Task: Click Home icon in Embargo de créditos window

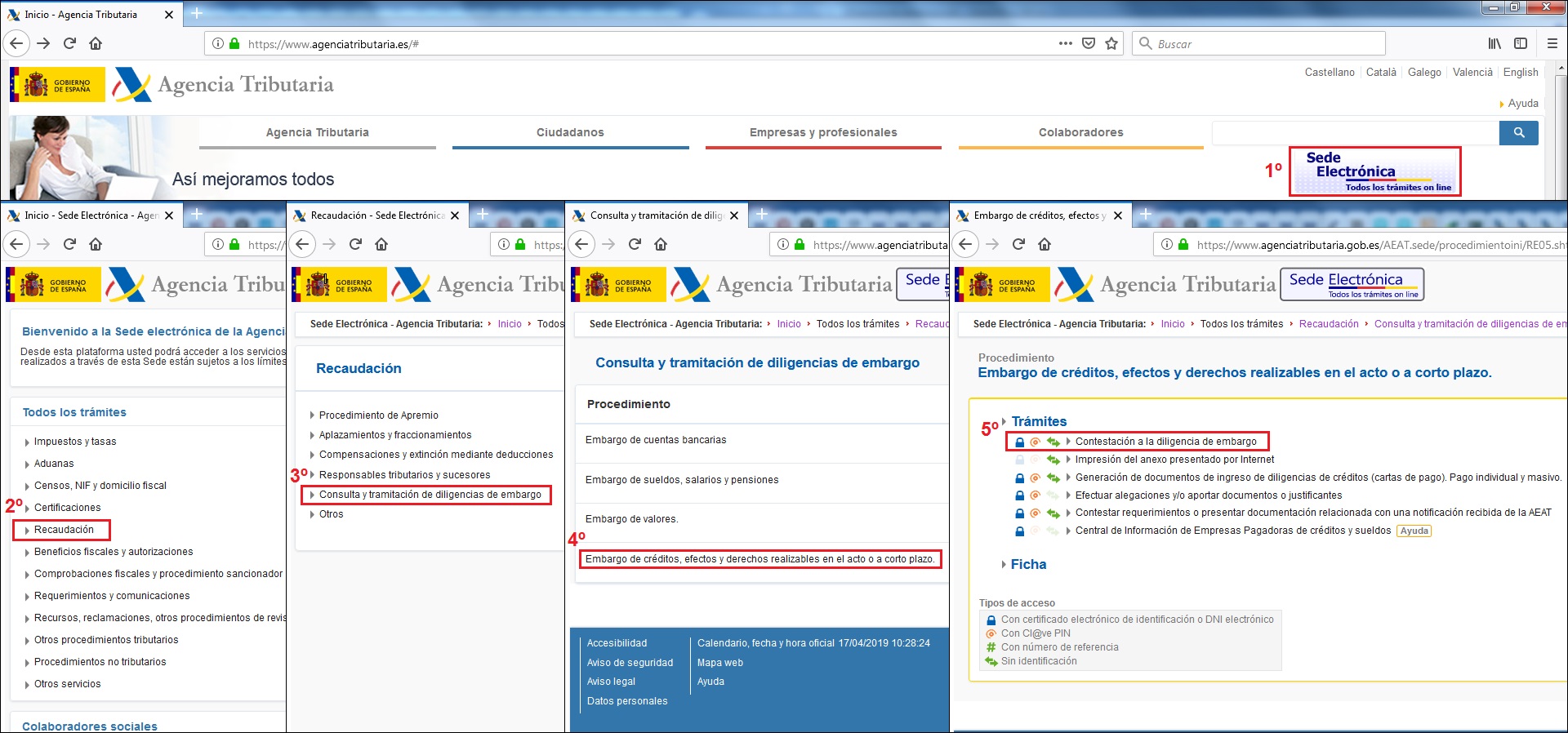Action: (x=1045, y=244)
